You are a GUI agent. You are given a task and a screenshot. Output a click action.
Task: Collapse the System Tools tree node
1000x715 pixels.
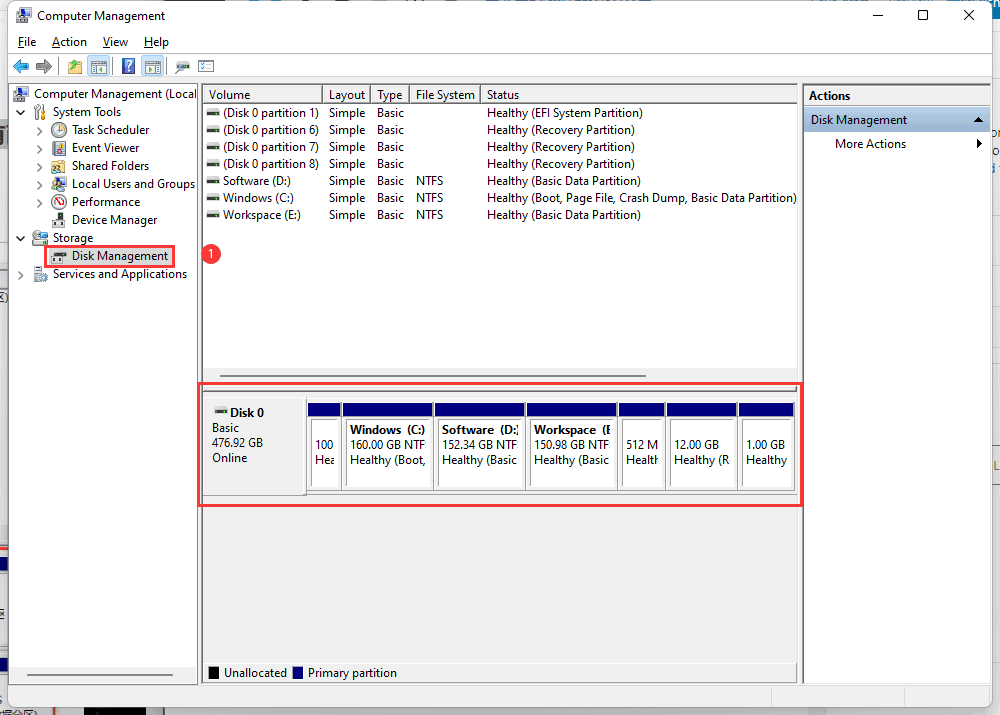coord(21,112)
